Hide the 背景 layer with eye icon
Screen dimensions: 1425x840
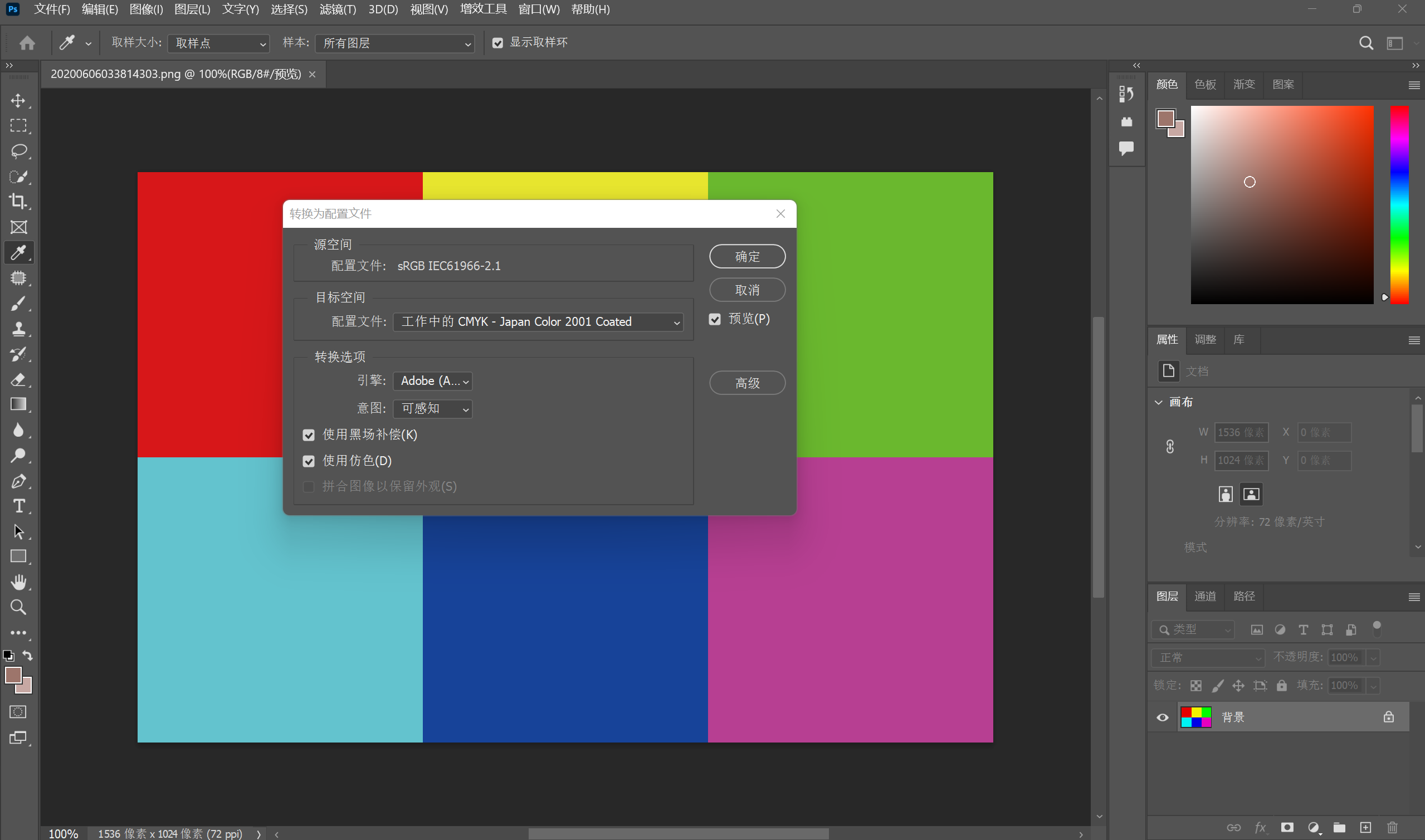(1162, 717)
